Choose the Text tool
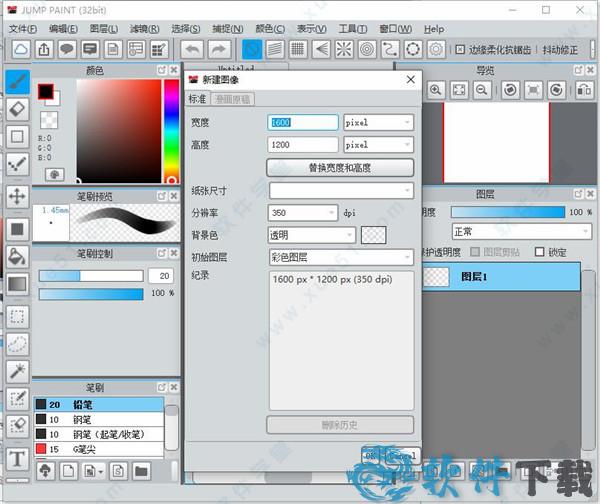The height and width of the screenshot is (504, 600). pos(17,459)
